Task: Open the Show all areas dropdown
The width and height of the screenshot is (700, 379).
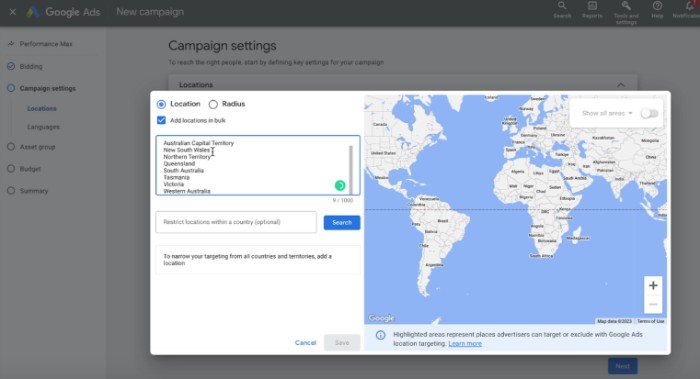Action: coord(607,113)
